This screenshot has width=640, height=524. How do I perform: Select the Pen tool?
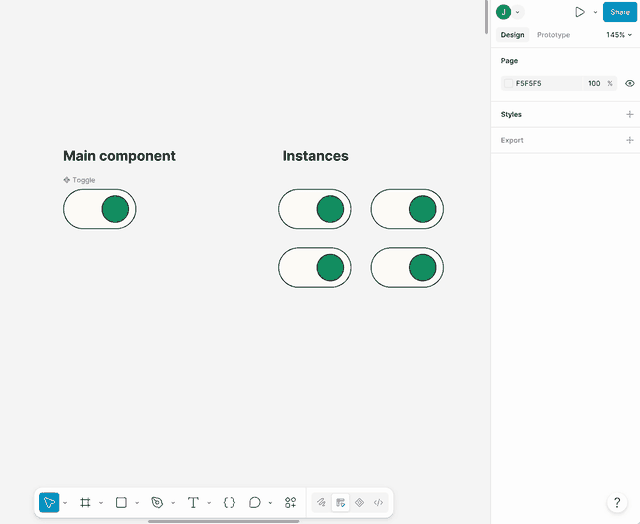pos(157,502)
